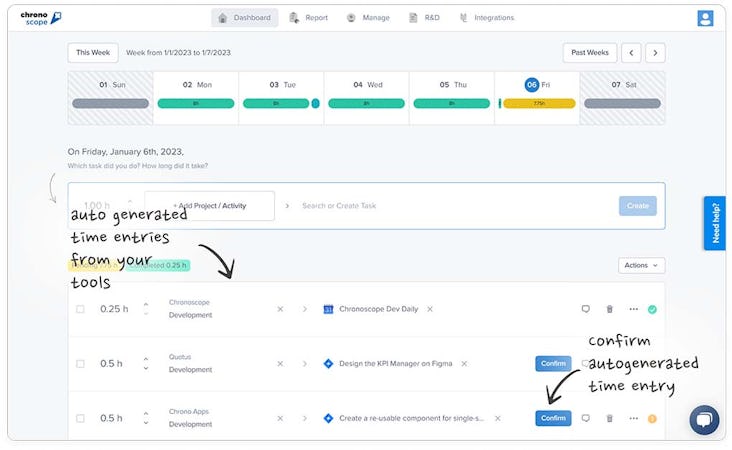Click Search or Create Task field
The image size is (732, 450).
pyautogui.click(x=339, y=206)
